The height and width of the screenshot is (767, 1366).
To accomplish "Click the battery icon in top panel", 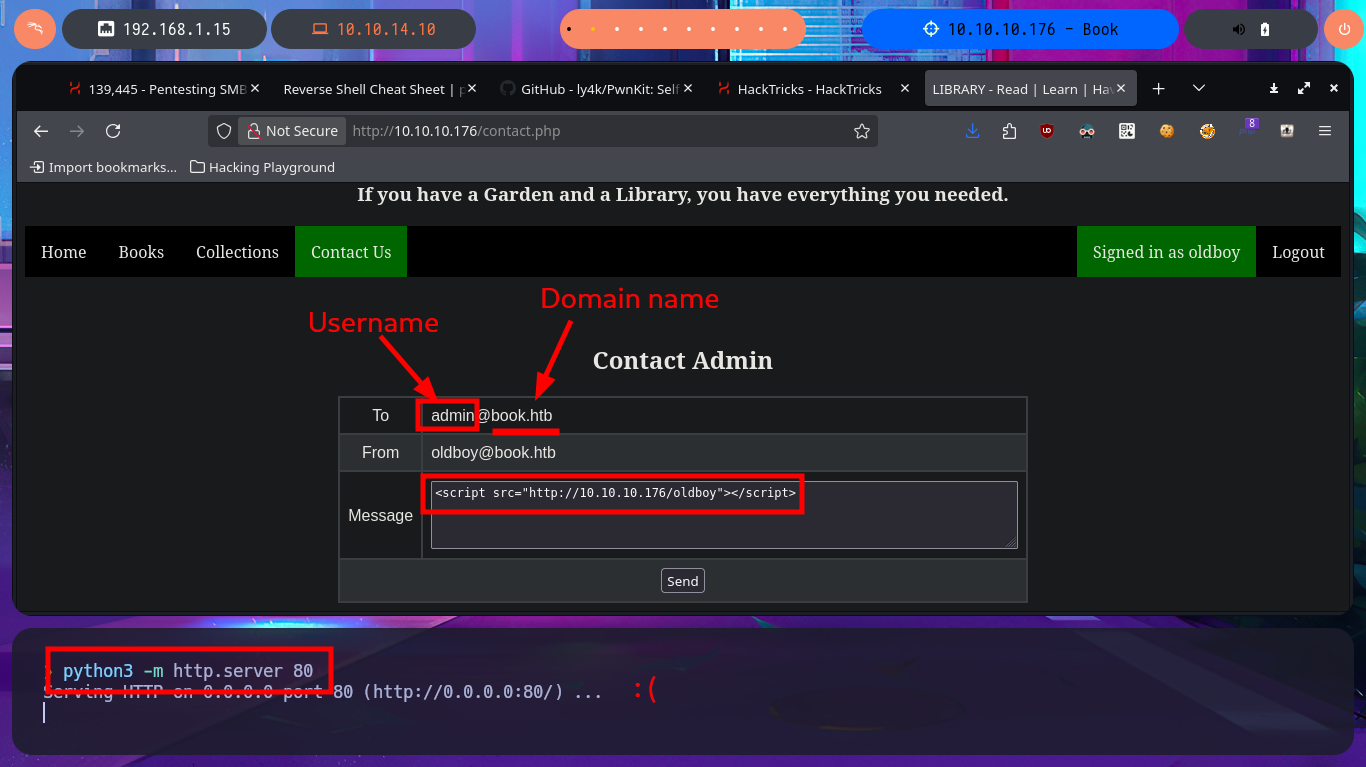I will point(1265,29).
